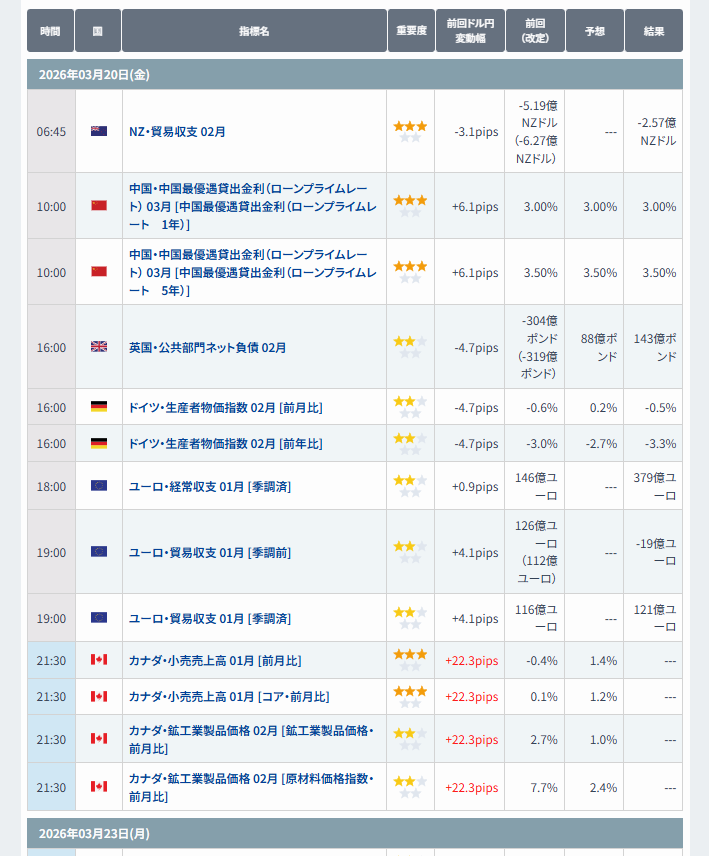Click the 指標名 column header
The width and height of the screenshot is (709, 856).
(x=254, y=31)
